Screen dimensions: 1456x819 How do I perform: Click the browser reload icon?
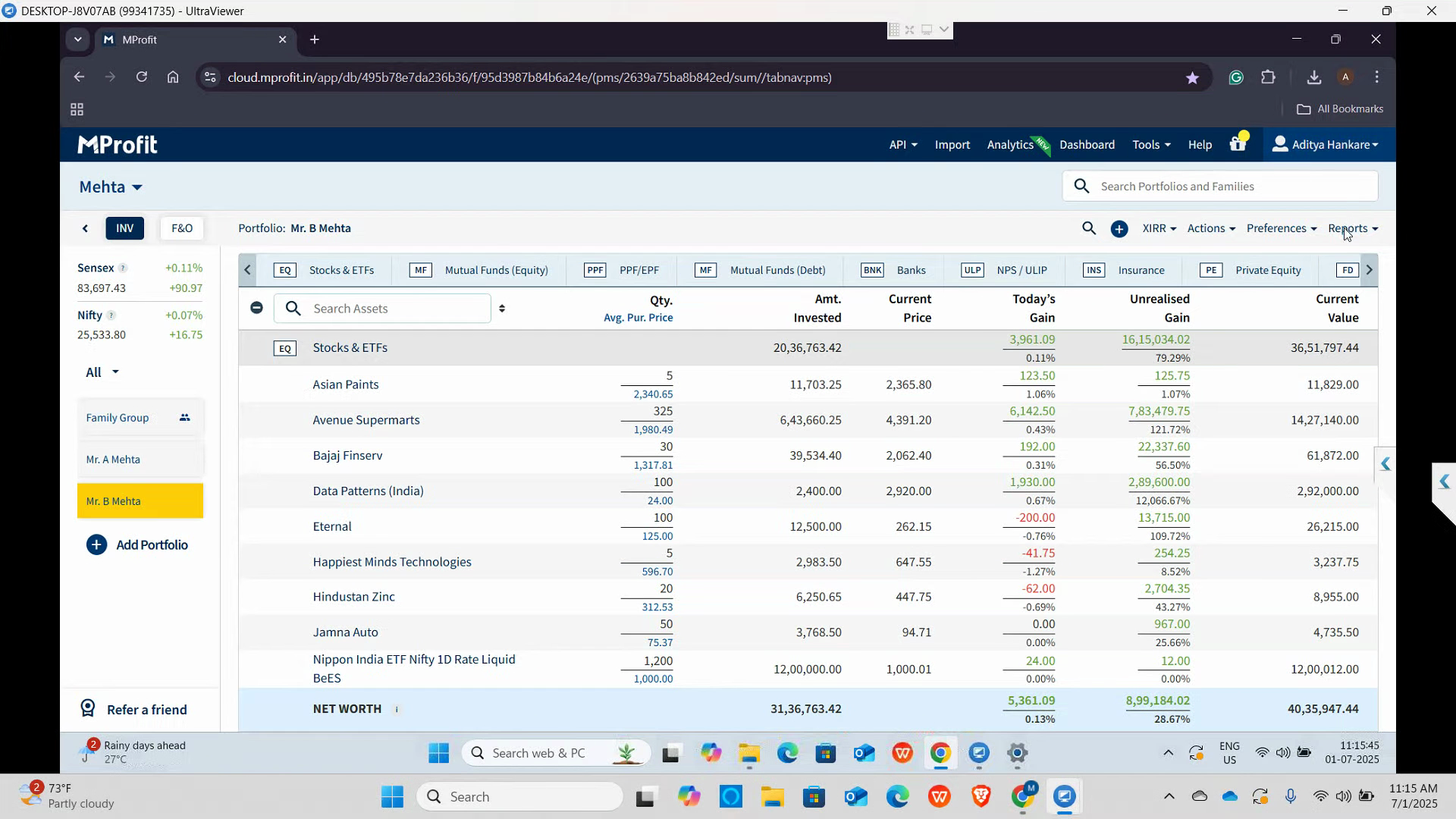(x=141, y=77)
